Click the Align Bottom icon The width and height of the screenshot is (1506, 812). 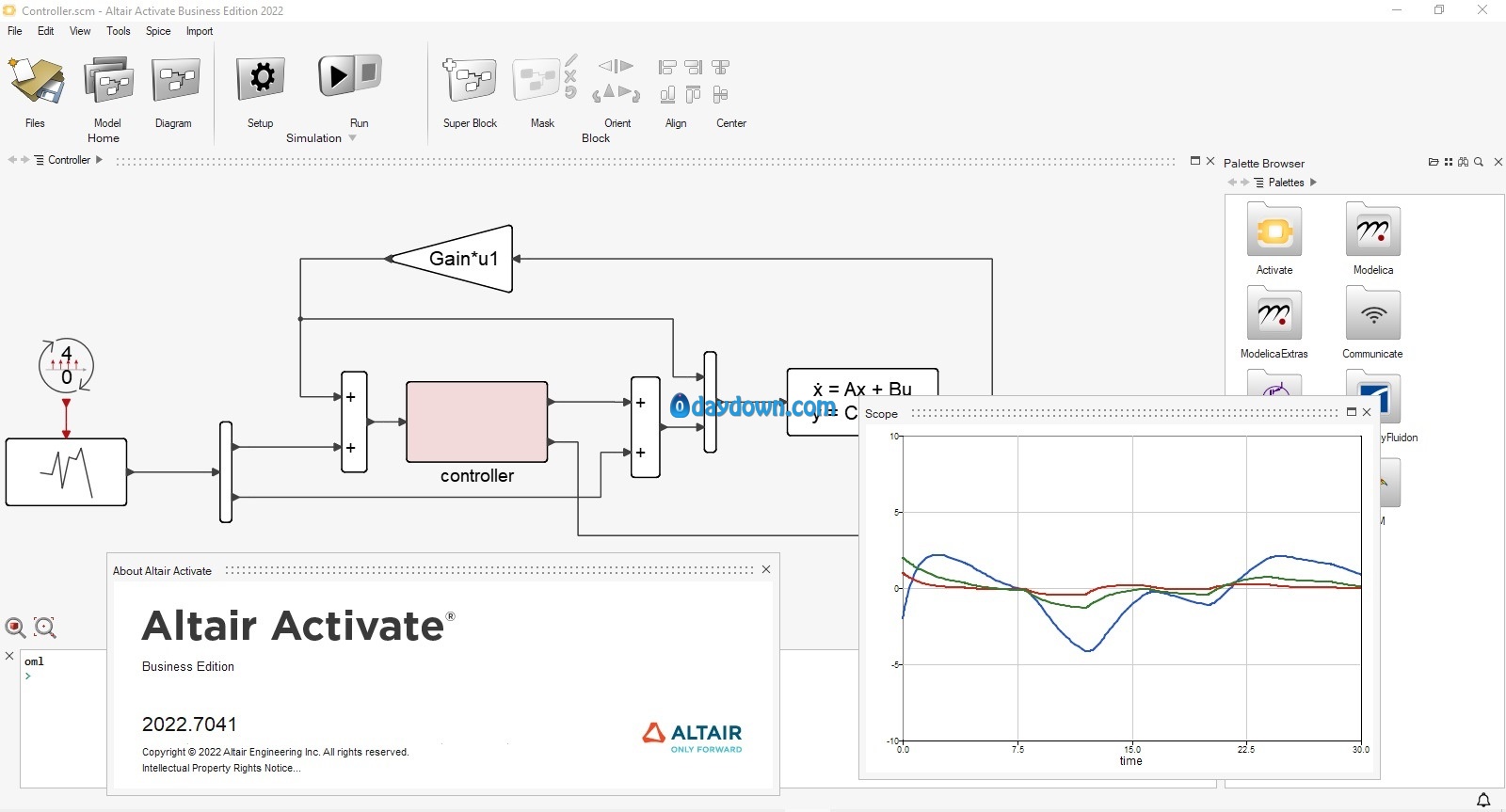[667, 95]
